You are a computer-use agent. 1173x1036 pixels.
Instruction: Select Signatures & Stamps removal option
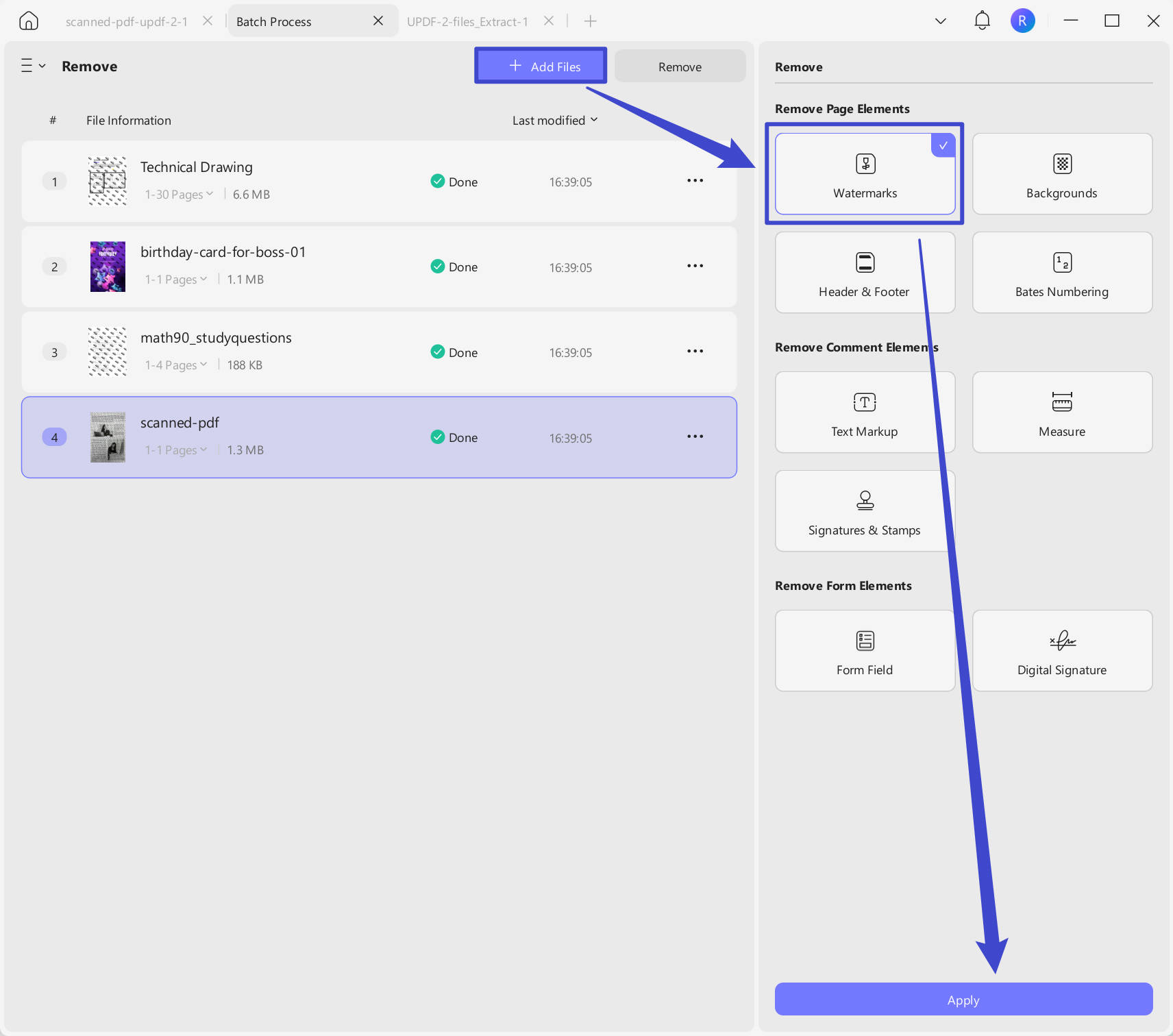pyautogui.click(x=865, y=510)
